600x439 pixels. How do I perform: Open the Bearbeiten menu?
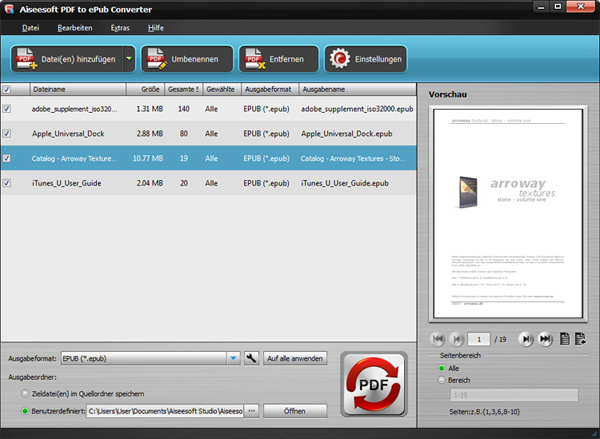[75, 27]
